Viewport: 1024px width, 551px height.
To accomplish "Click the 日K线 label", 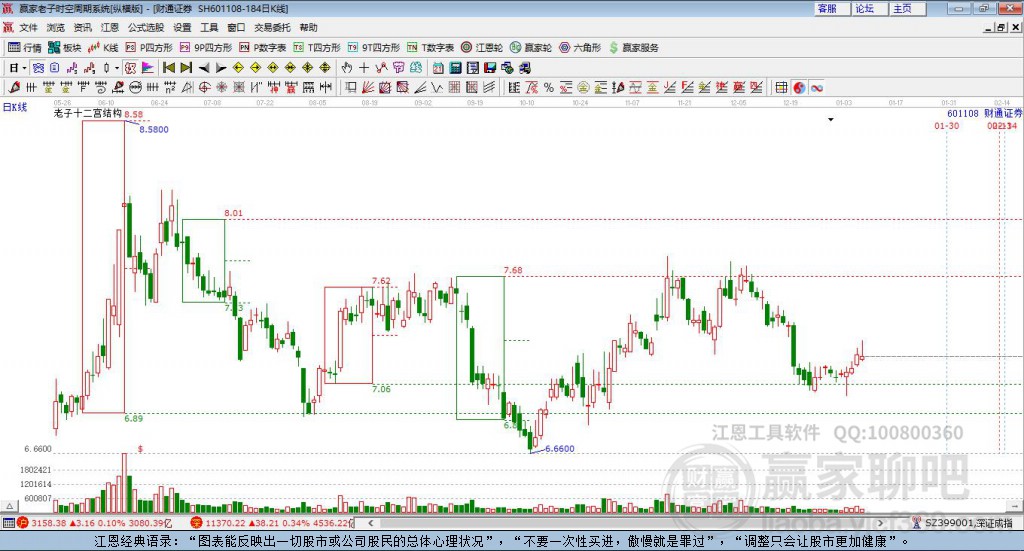I will click(x=15, y=107).
